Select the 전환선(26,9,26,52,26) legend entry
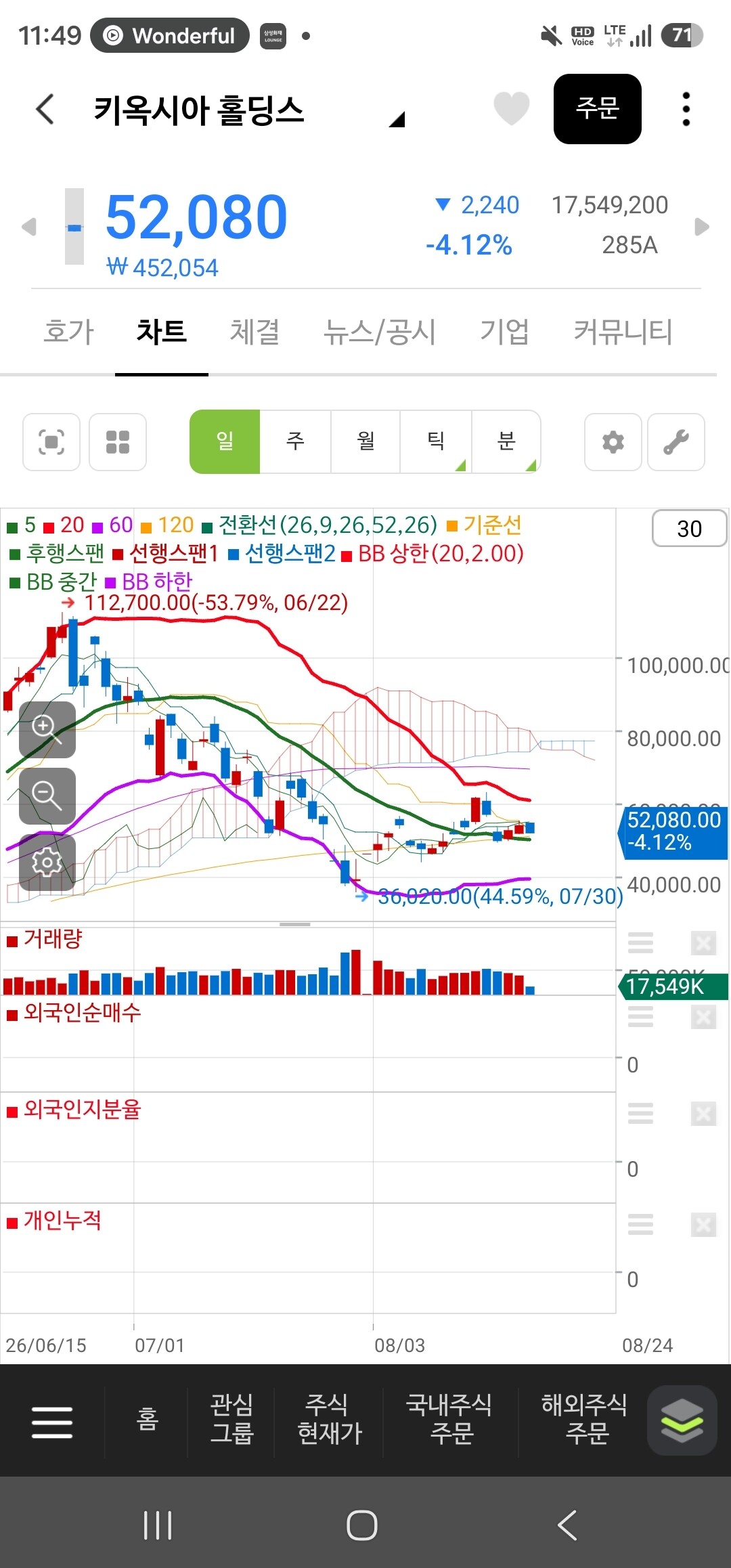This screenshot has width=731, height=1568. pyautogui.click(x=319, y=525)
